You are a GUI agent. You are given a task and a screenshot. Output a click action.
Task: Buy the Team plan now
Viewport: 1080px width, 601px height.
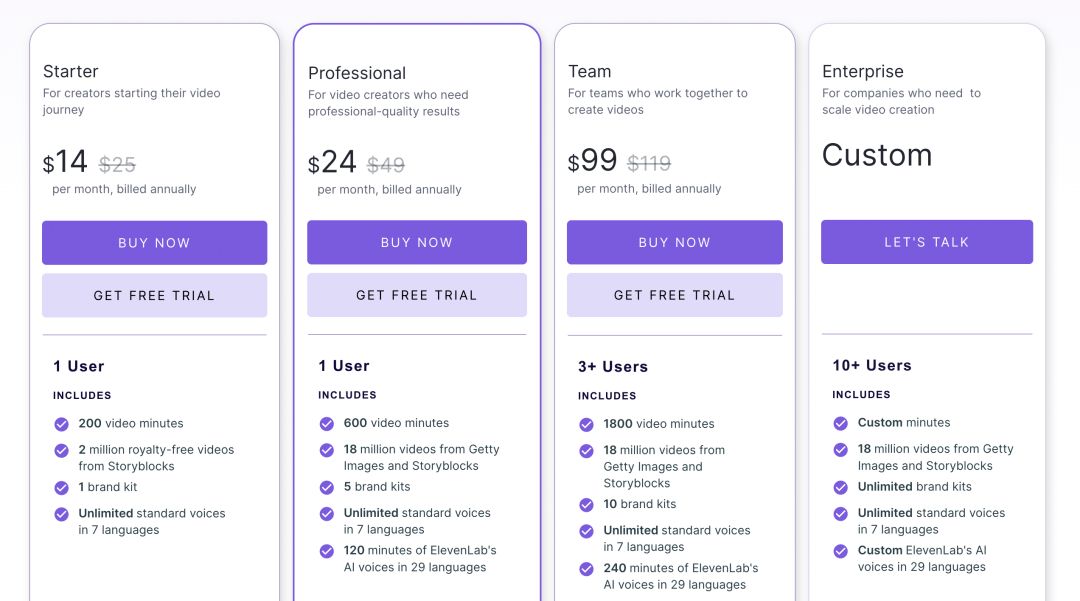coord(674,242)
